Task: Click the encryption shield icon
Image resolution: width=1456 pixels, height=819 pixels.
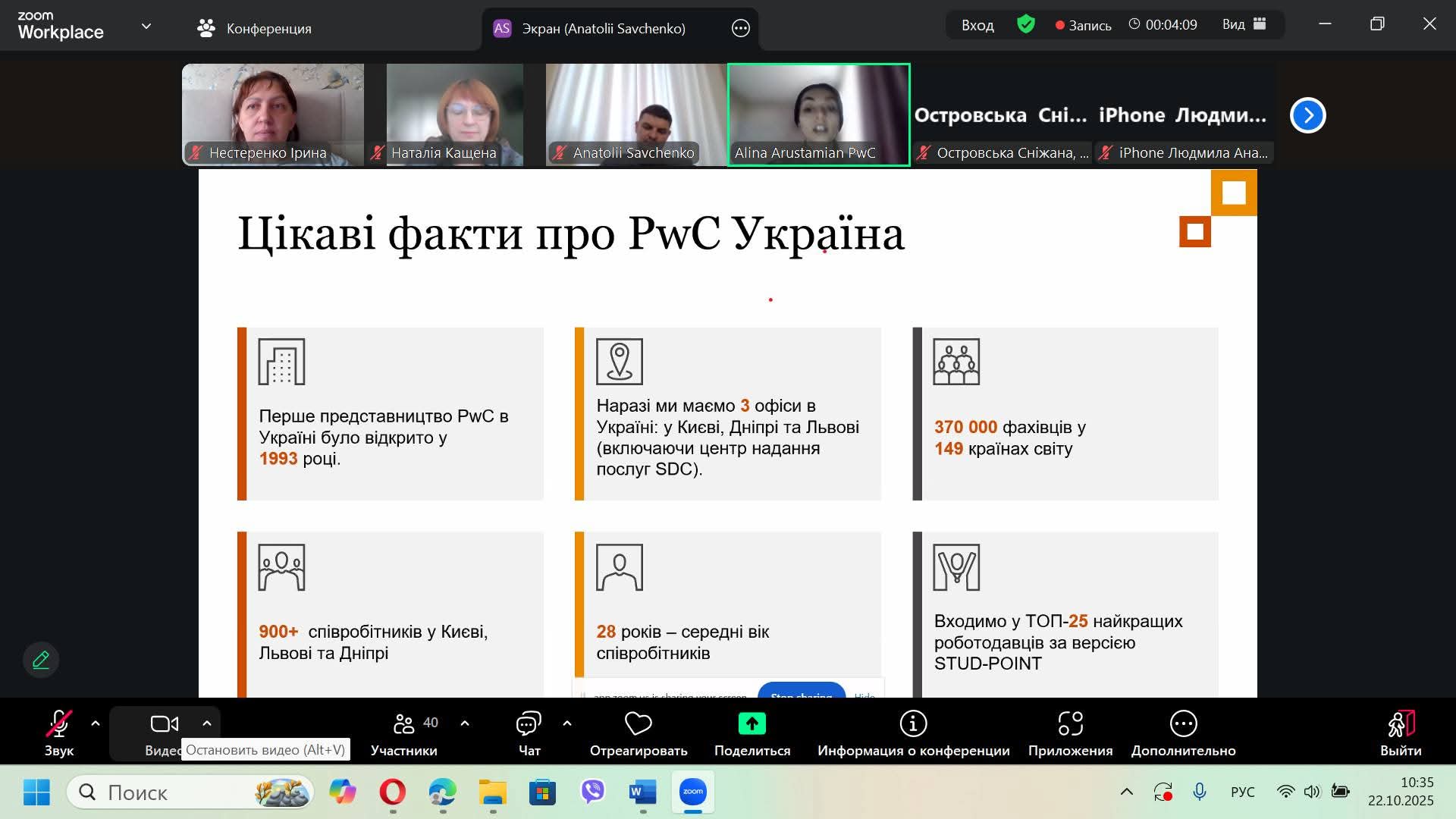Action: (1026, 25)
